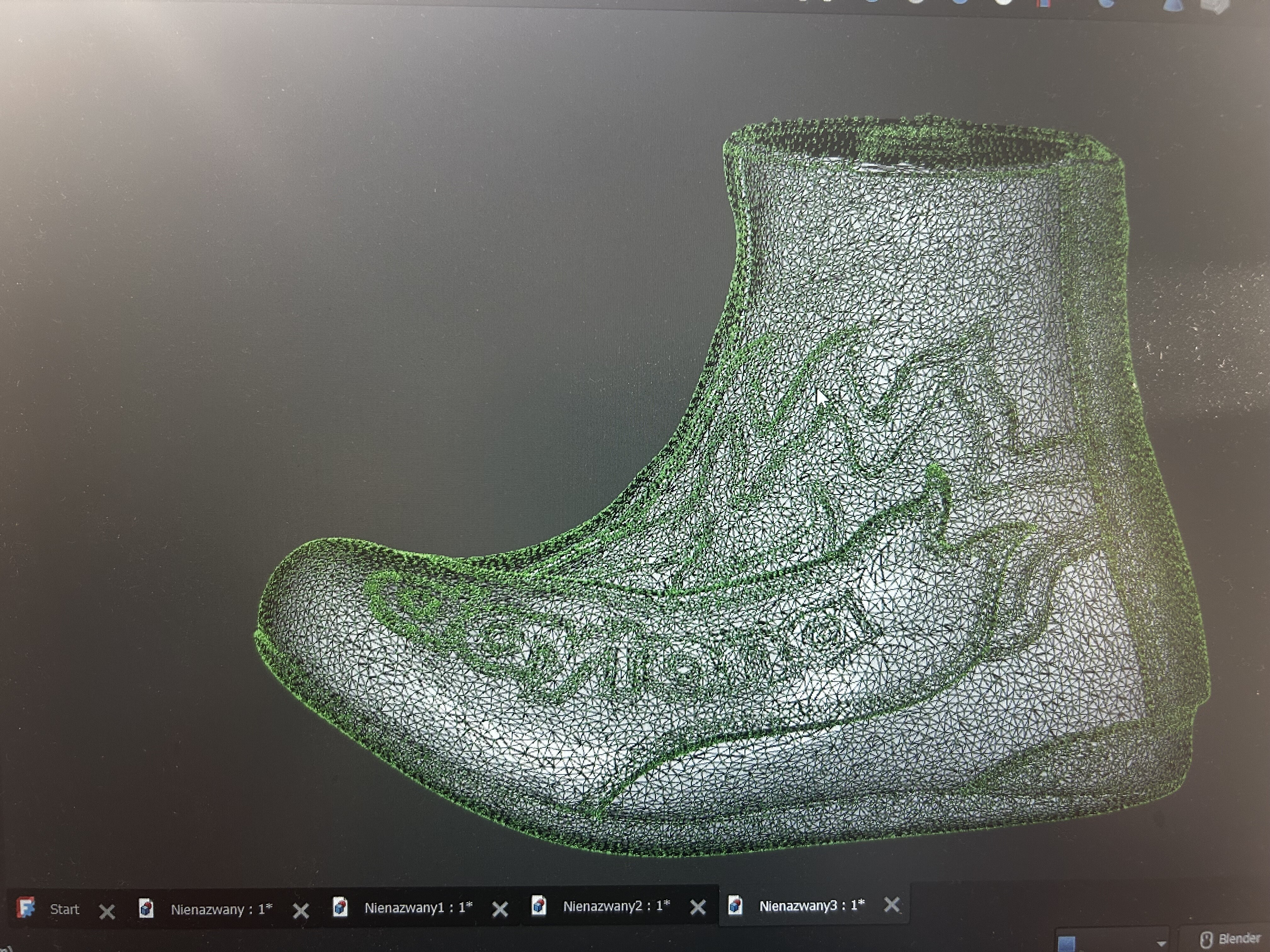Click document icon of Nienazwany3 tab

point(735,905)
